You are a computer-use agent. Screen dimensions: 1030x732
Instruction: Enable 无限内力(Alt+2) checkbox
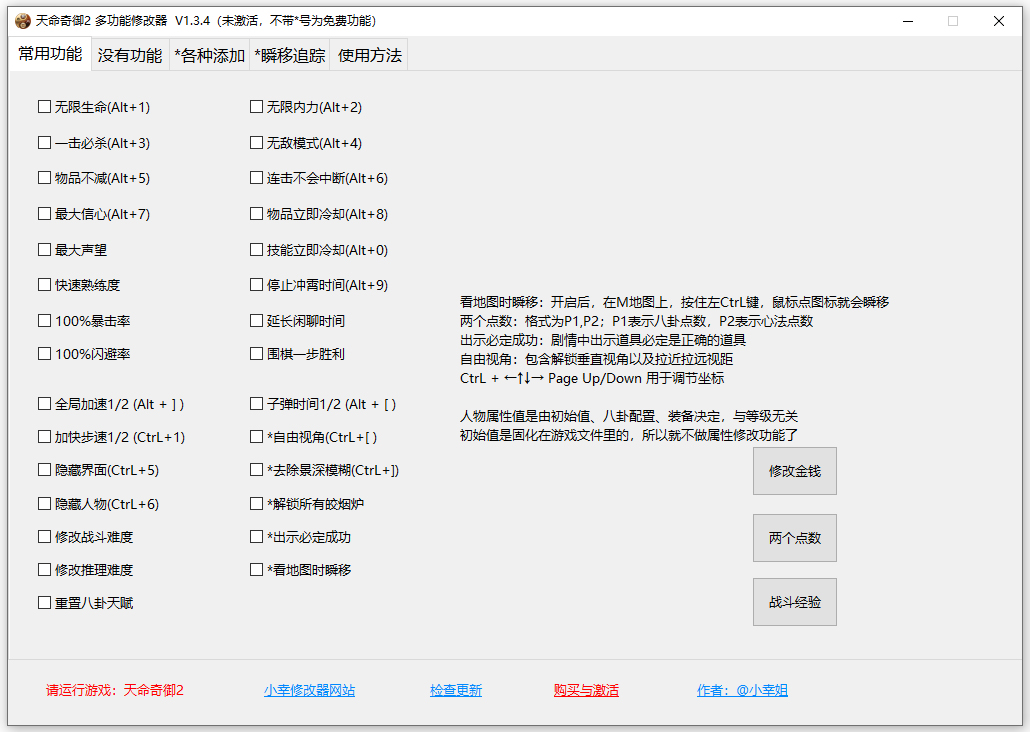257,107
